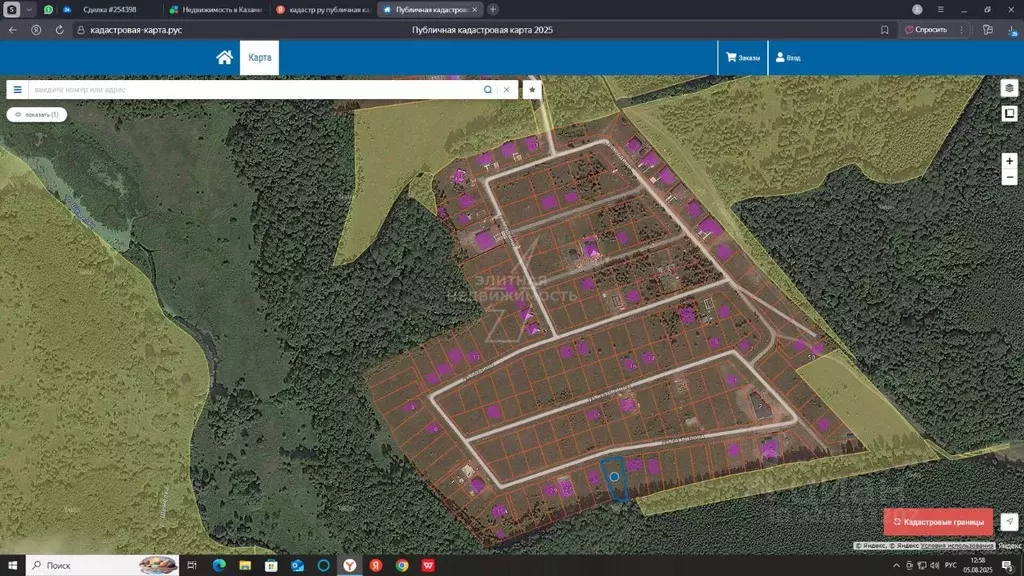The image size is (1024, 576).
Task: Open the map layers panel
Action: coord(1009,88)
